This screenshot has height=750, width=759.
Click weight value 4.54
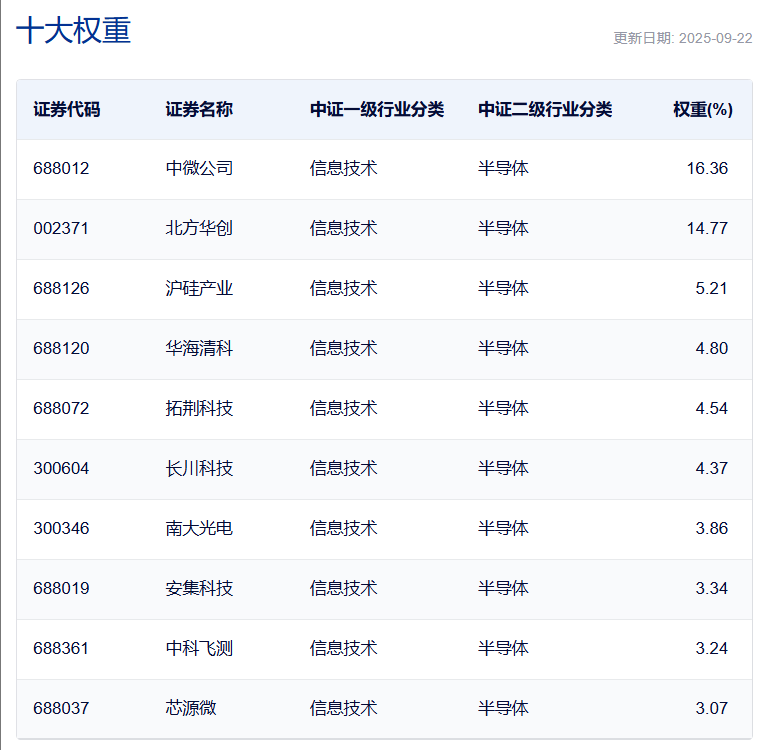coord(712,409)
